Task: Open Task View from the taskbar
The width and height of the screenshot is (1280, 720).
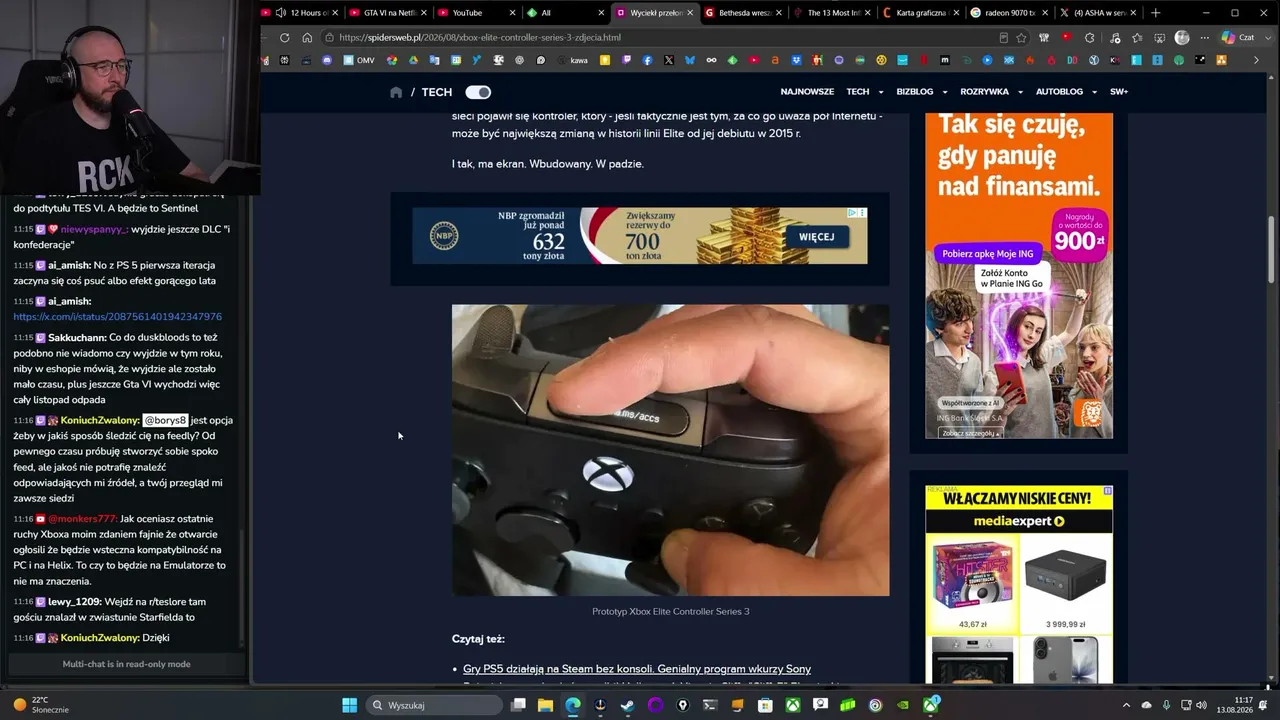Action: tap(518, 705)
